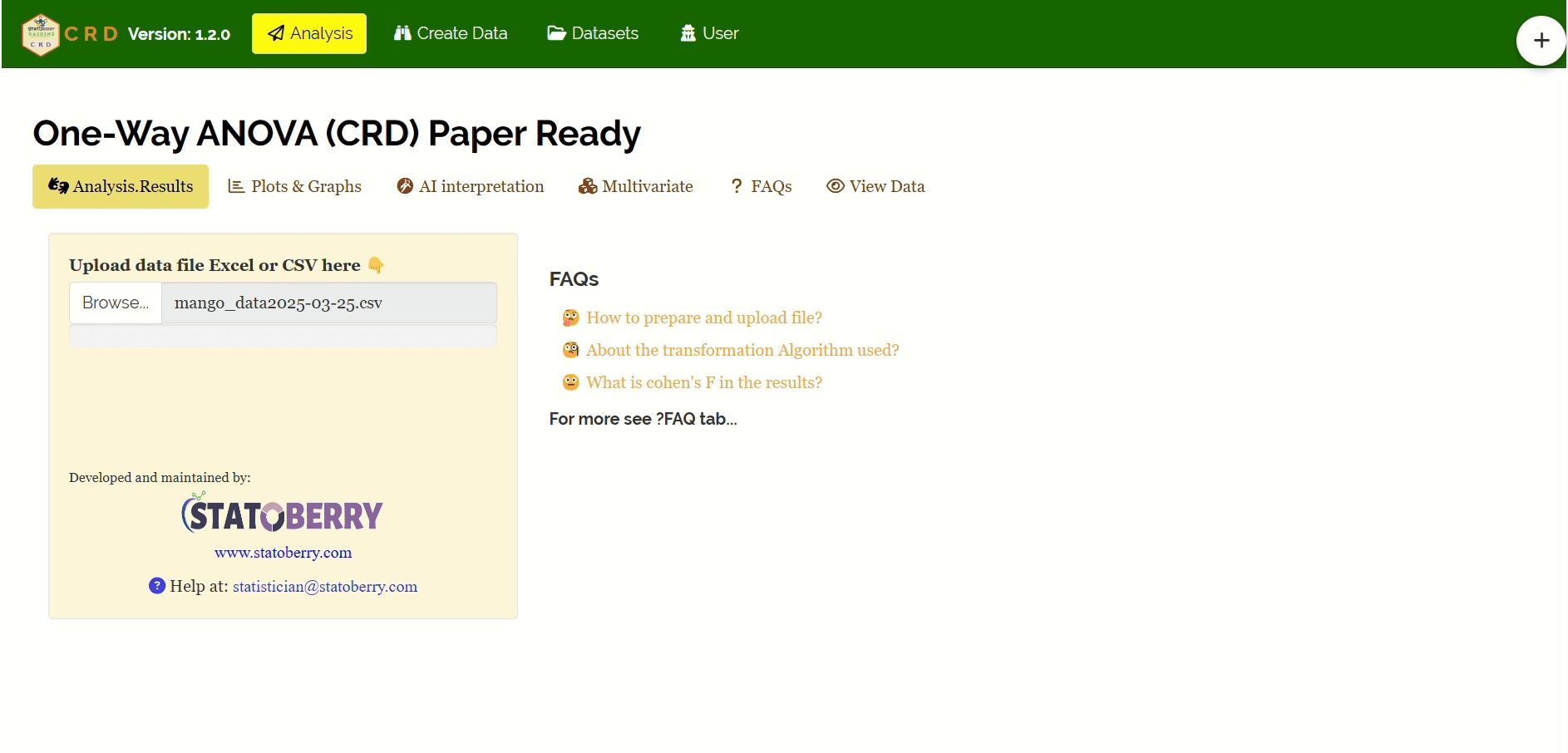Switch to Plots & Graphs tab
The width and height of the screenshot is (1568, 753).
point(295,187)
